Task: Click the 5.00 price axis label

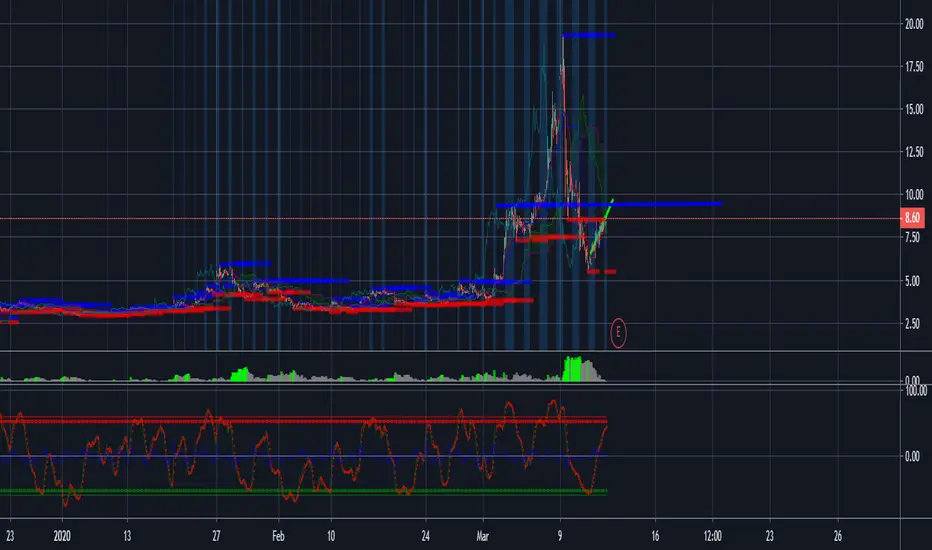Action: click(x=912, y=281)
